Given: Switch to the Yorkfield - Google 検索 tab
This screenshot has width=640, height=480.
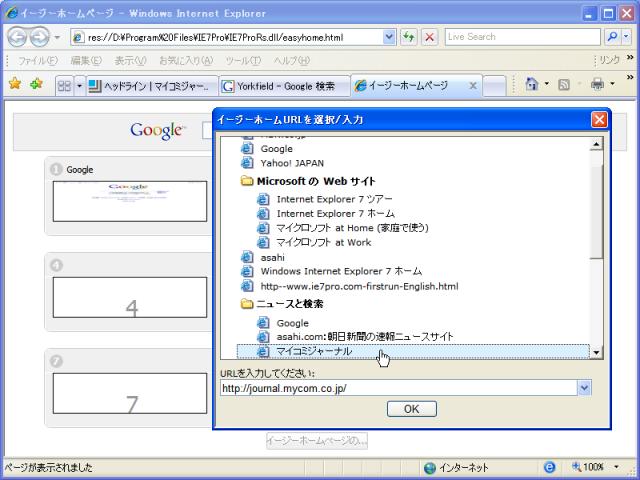Looking at the screenshot, I should (x=284, y=86).
